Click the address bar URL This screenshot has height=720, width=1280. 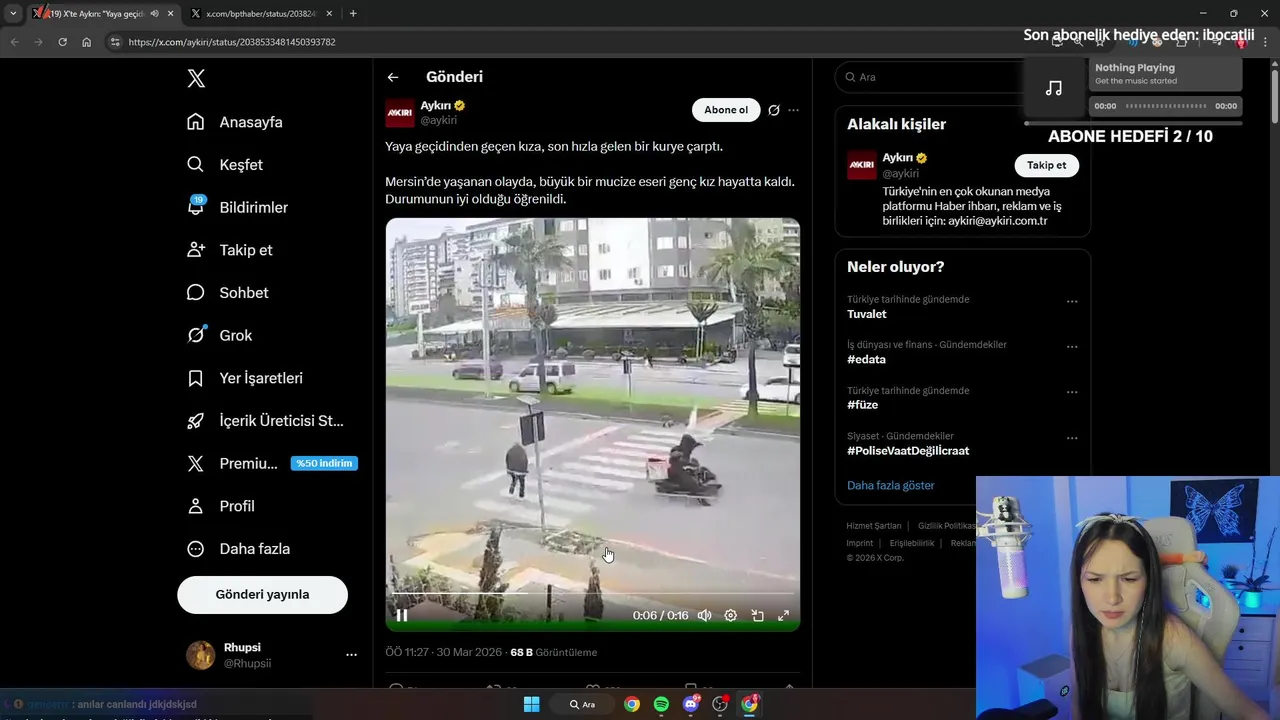click(232, 42)
